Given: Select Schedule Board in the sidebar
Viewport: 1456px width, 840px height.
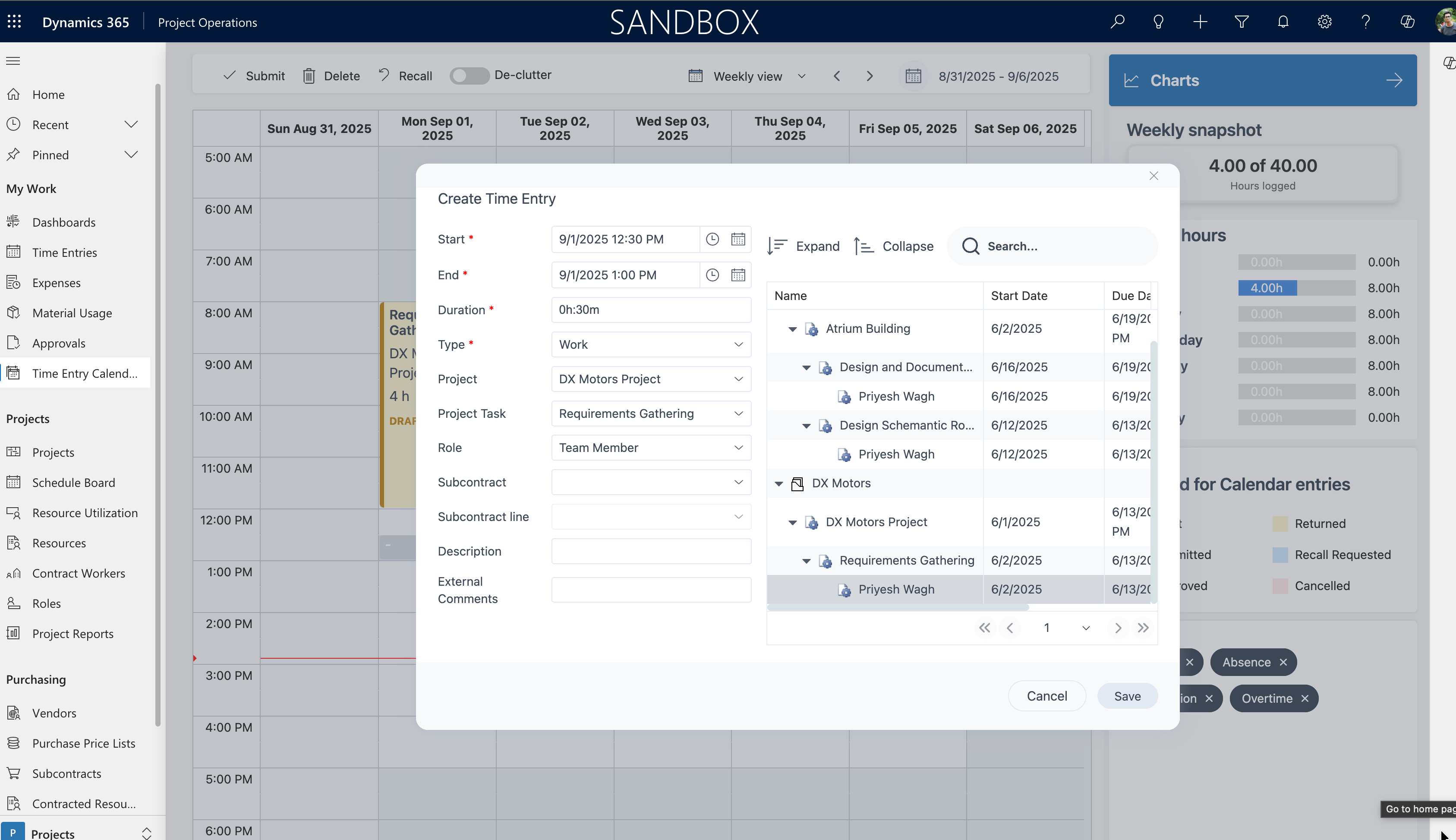Looking at the screenshot, I should (x=74, y=482).
